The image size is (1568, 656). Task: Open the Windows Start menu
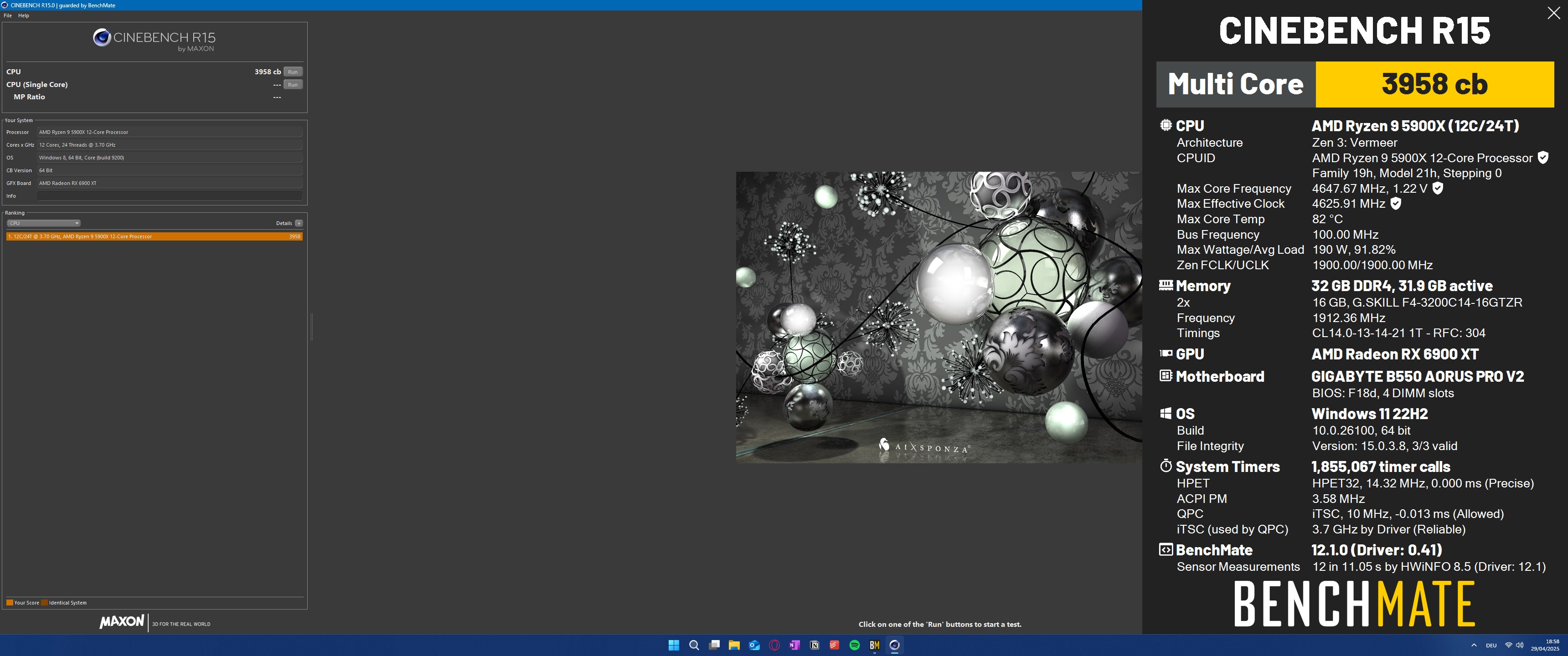(x=674, y=645)
